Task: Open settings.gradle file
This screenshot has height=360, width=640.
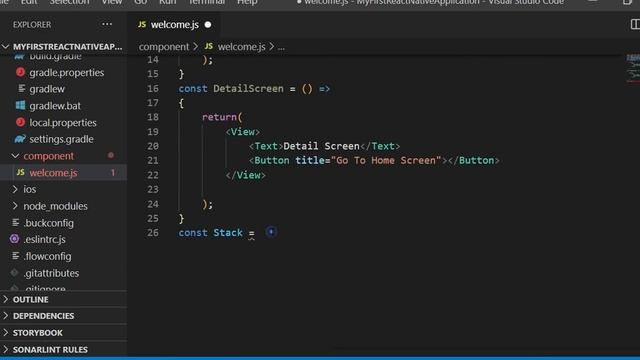Action: click(x=61, y=139)
